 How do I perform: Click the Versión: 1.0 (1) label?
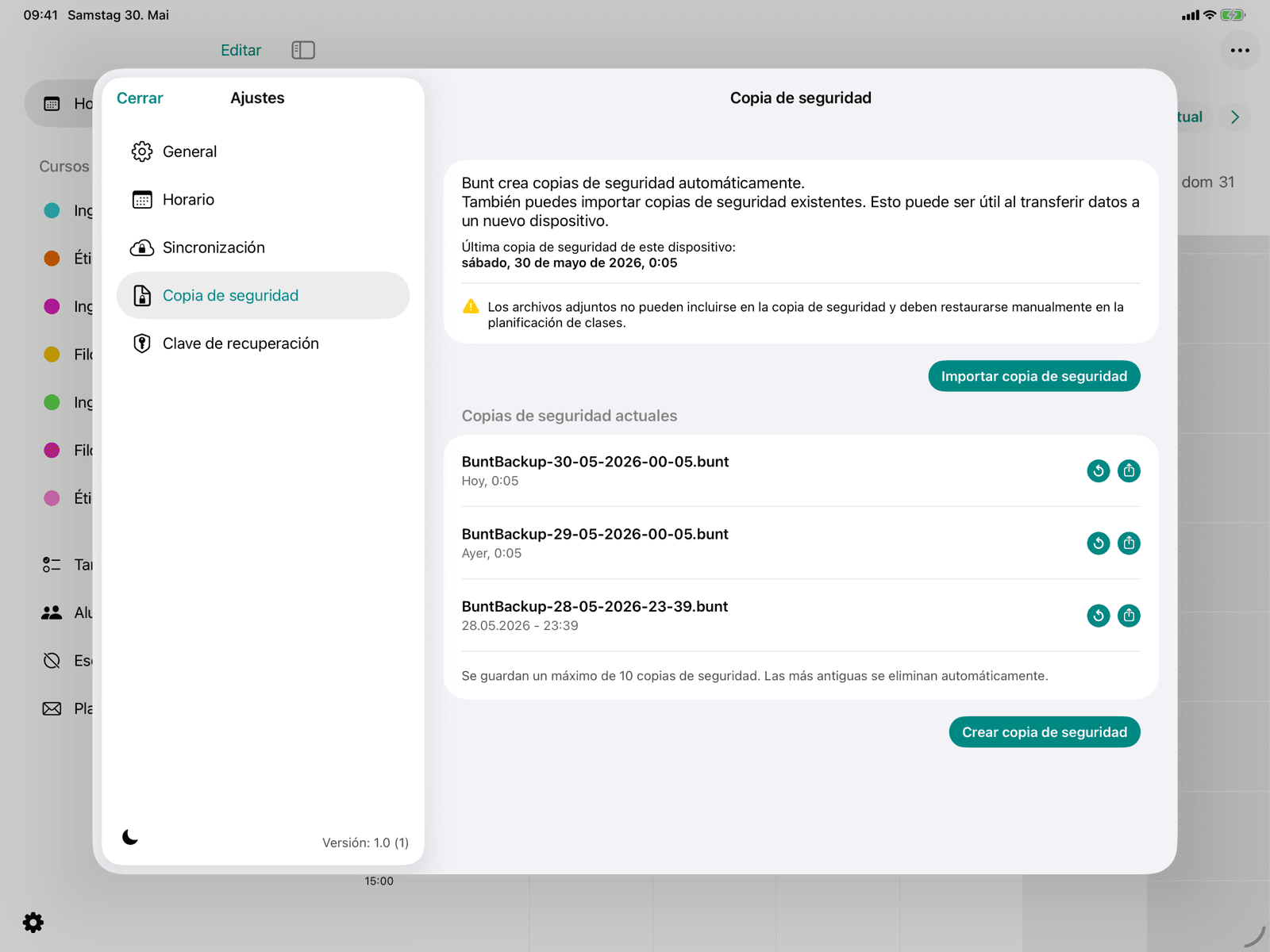pyautogui.click(x=365, y=843)
